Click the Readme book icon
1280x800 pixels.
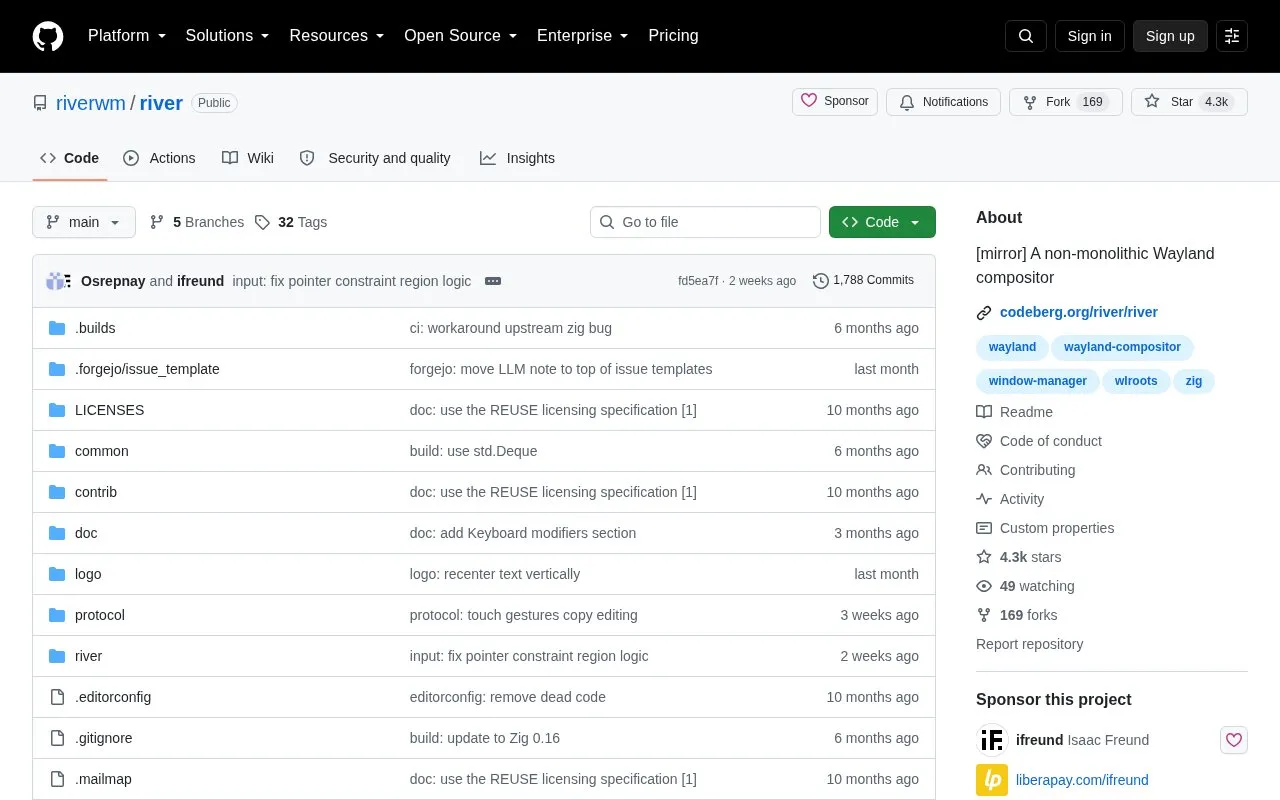984,412
